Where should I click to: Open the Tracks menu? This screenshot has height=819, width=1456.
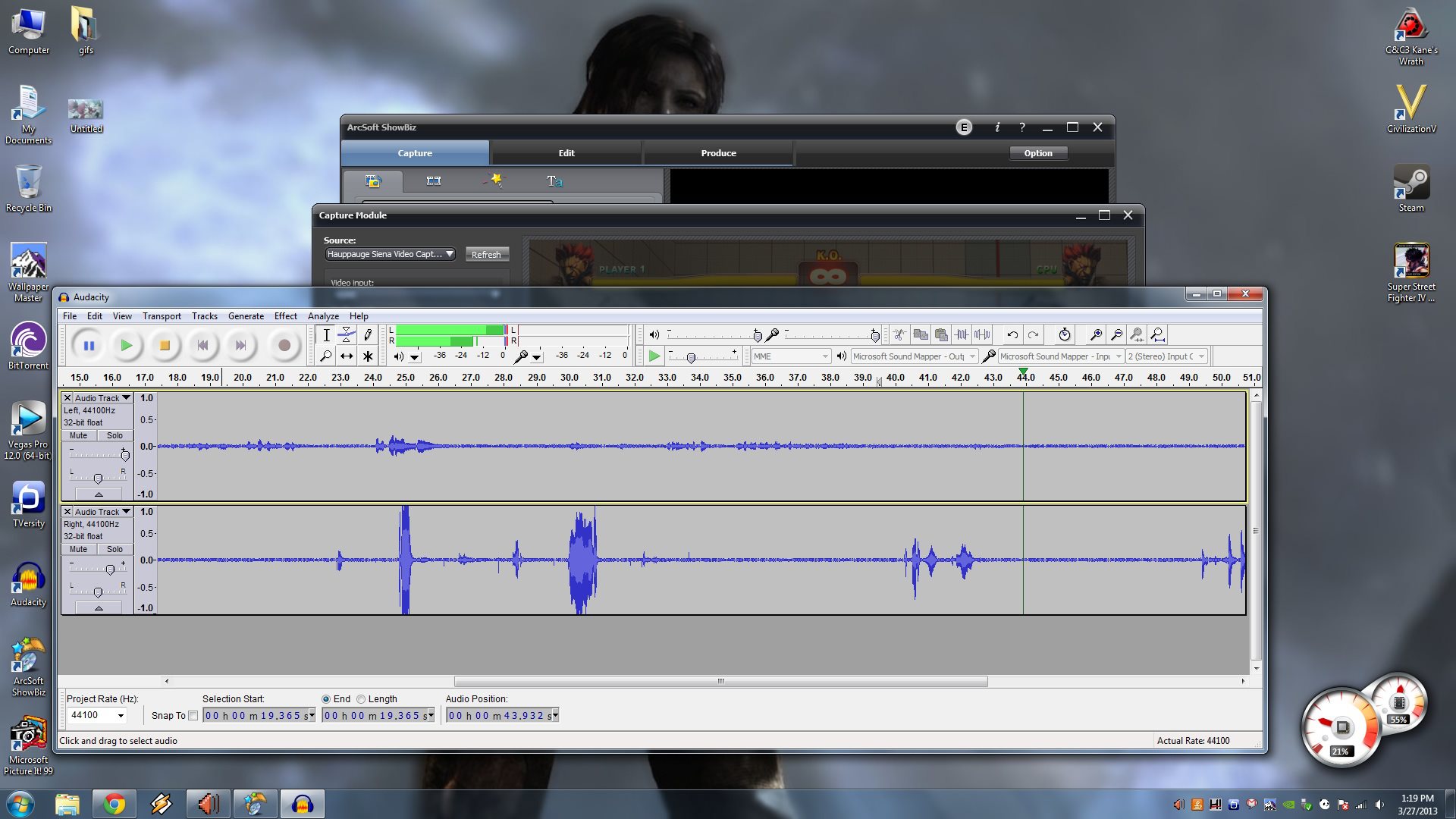click(205, 316)
